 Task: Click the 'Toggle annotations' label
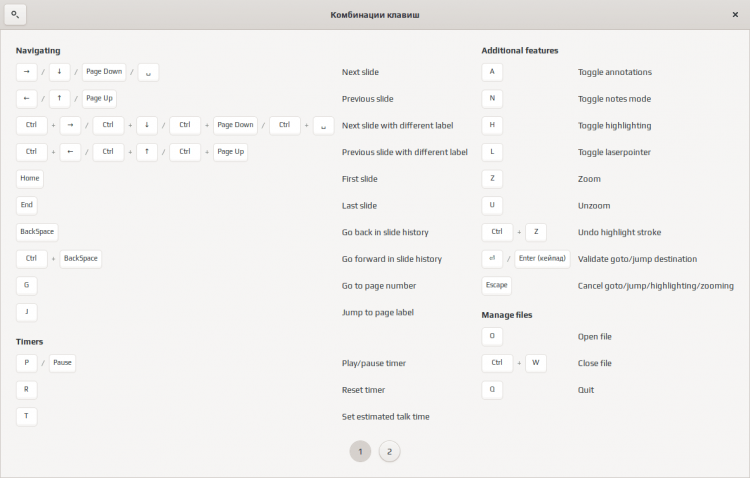click(x=615, y=72)
